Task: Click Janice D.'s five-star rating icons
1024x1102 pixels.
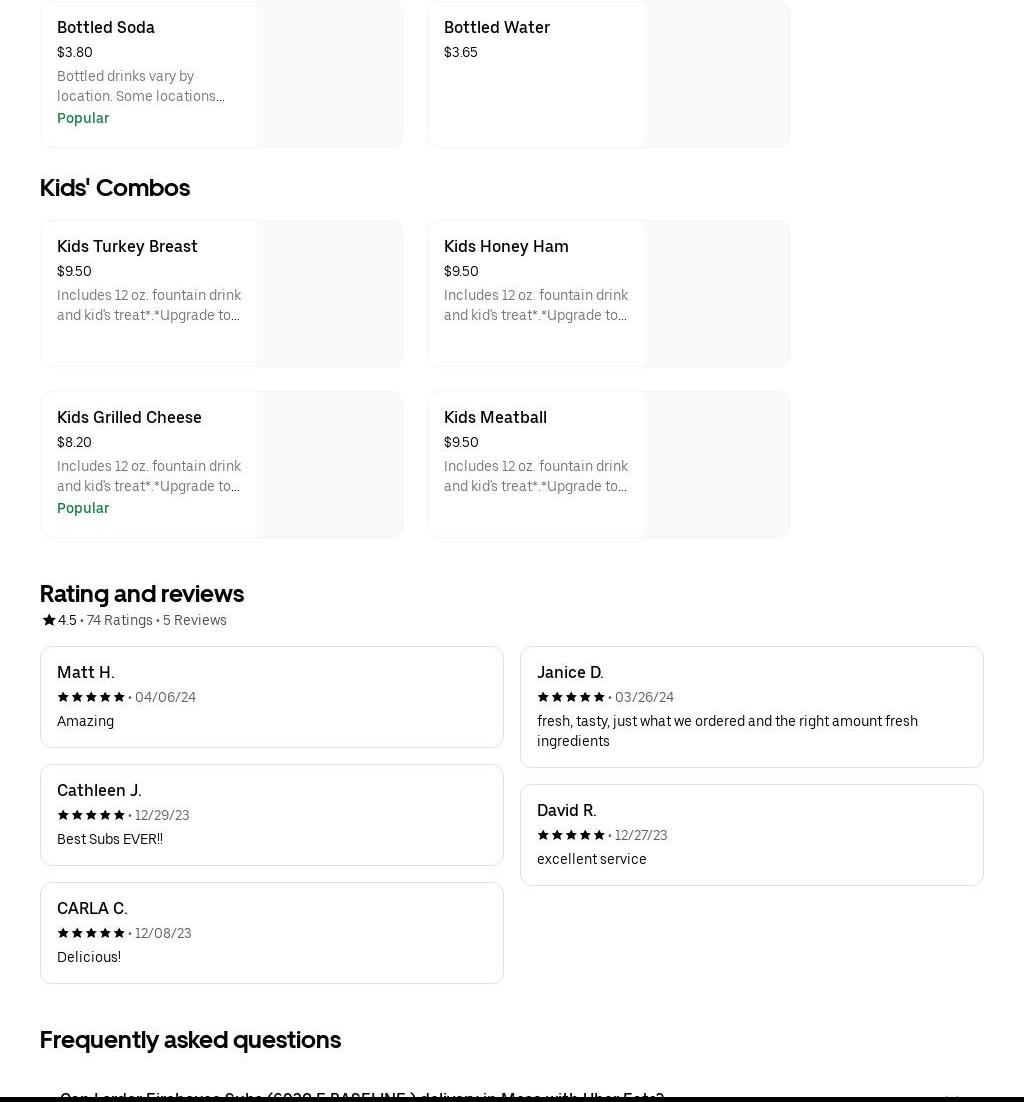Action: point(571,697)
